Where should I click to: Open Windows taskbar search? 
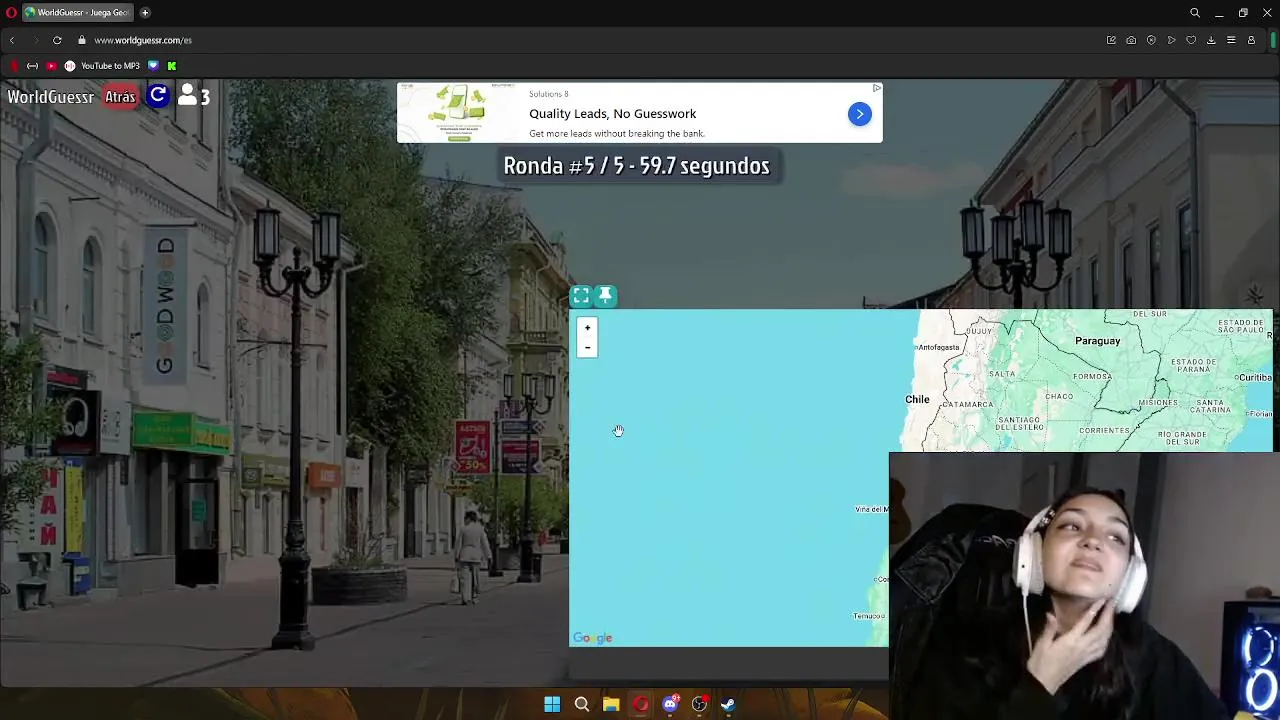point(581,705)
